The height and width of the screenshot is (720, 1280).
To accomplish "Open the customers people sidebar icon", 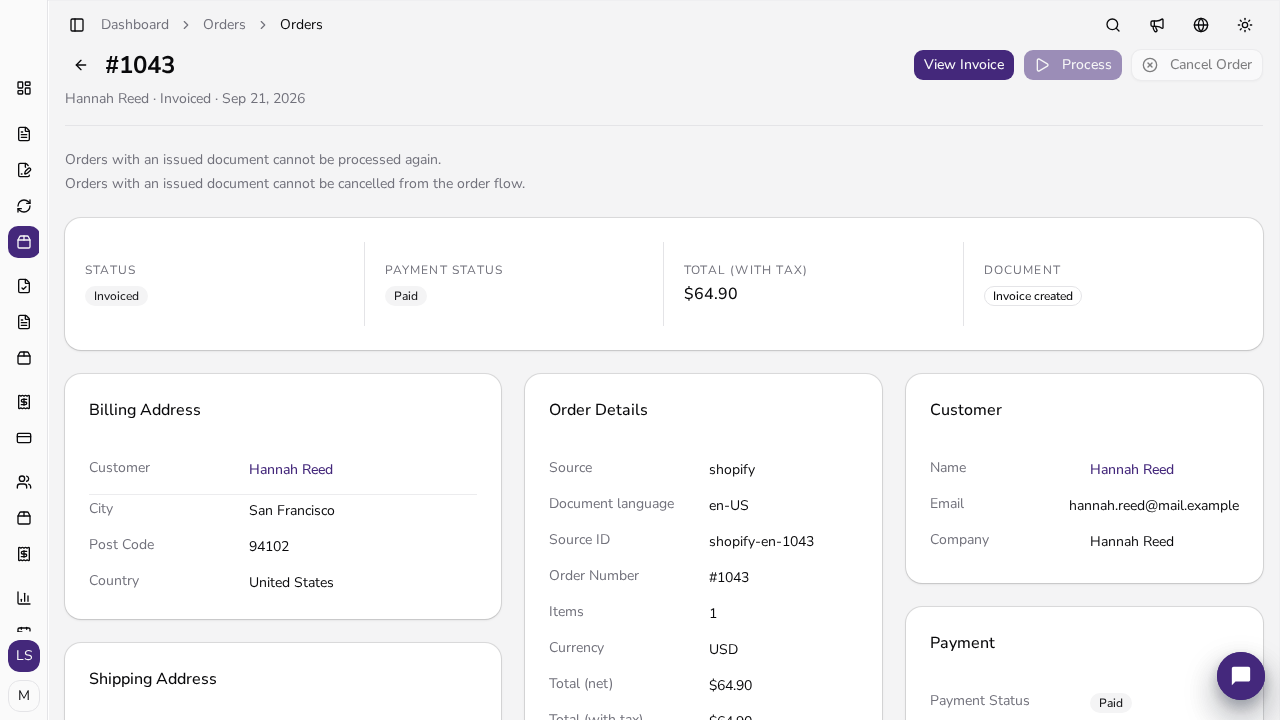I will 24,482.
